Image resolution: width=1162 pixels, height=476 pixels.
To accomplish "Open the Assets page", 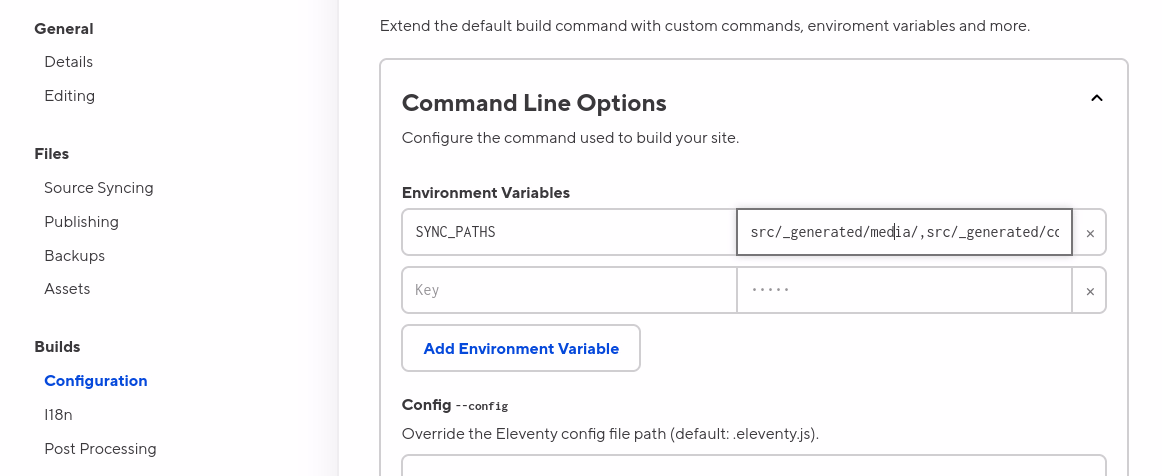I will pos(67,289).
